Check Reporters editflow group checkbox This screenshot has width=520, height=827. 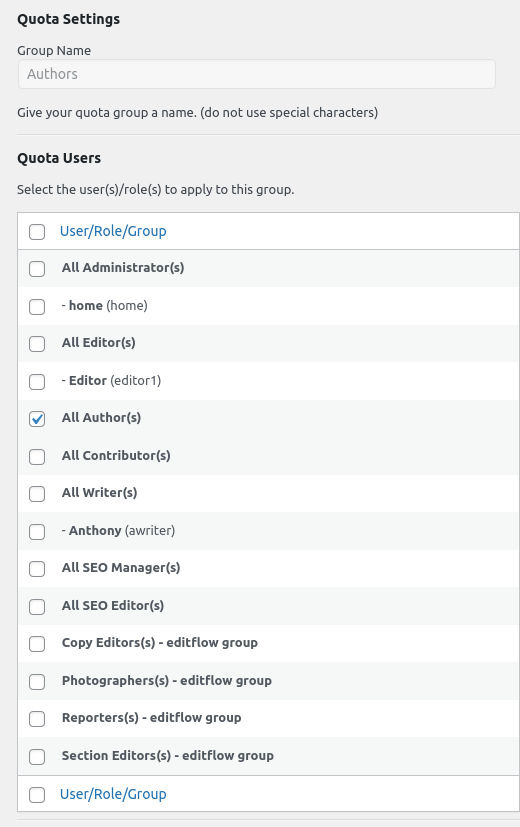tap(37, 718)
